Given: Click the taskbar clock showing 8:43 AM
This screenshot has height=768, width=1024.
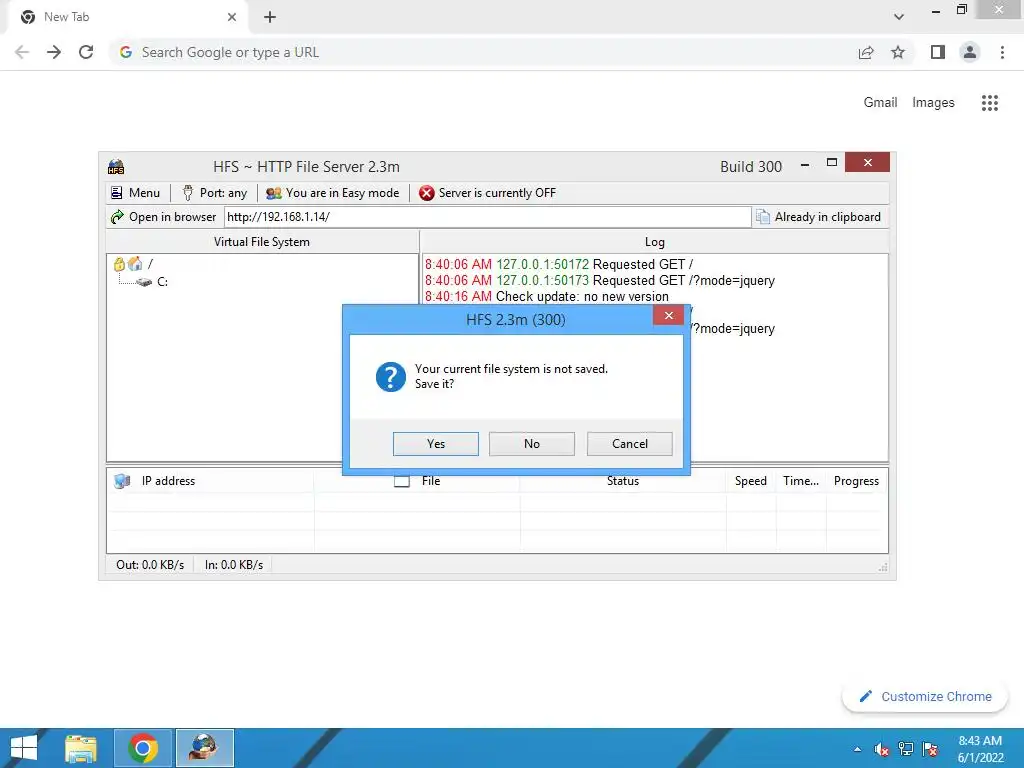Looking at the screenshot, I should pos(980,749).
